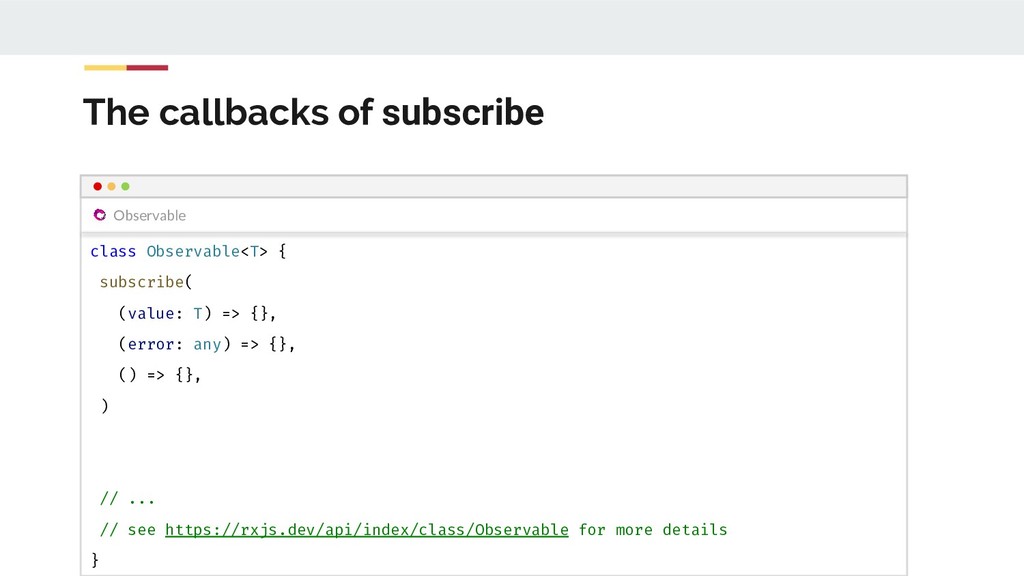
Task: Open the rxjs.dev Observable API link
Action: (x=366, y=529)
